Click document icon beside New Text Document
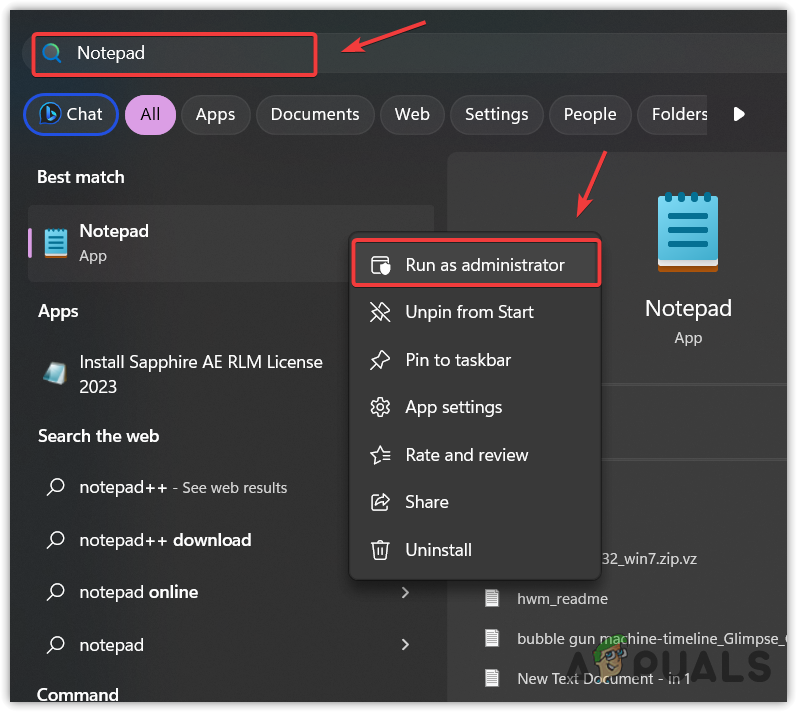Viewport: 797px width, 712px height. [x=492, y=677]
